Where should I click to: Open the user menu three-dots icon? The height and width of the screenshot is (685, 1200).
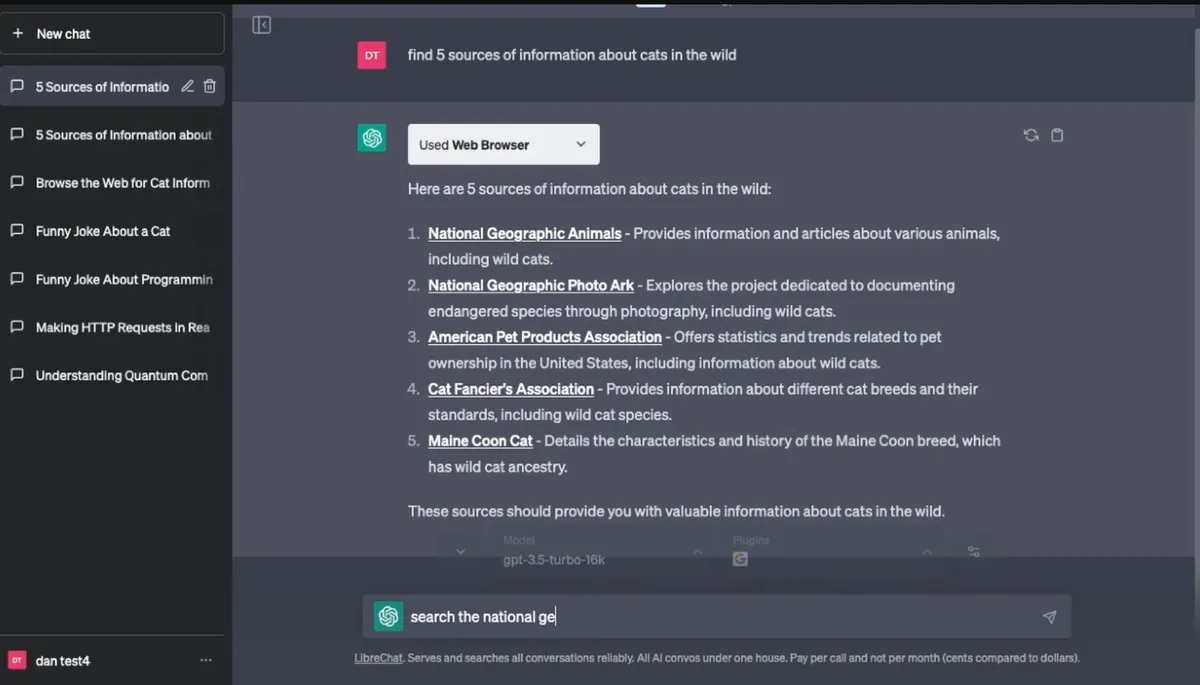click(x=206, y=661)
